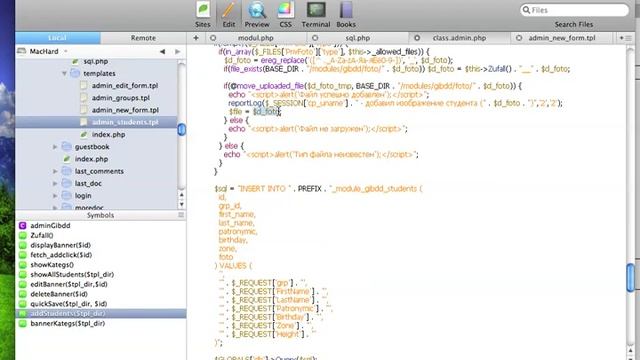The width and height of the screenshot is (640, 360).
Task: Open admin_new_form.tpl in file tree
Action: (x=125, y=110)
